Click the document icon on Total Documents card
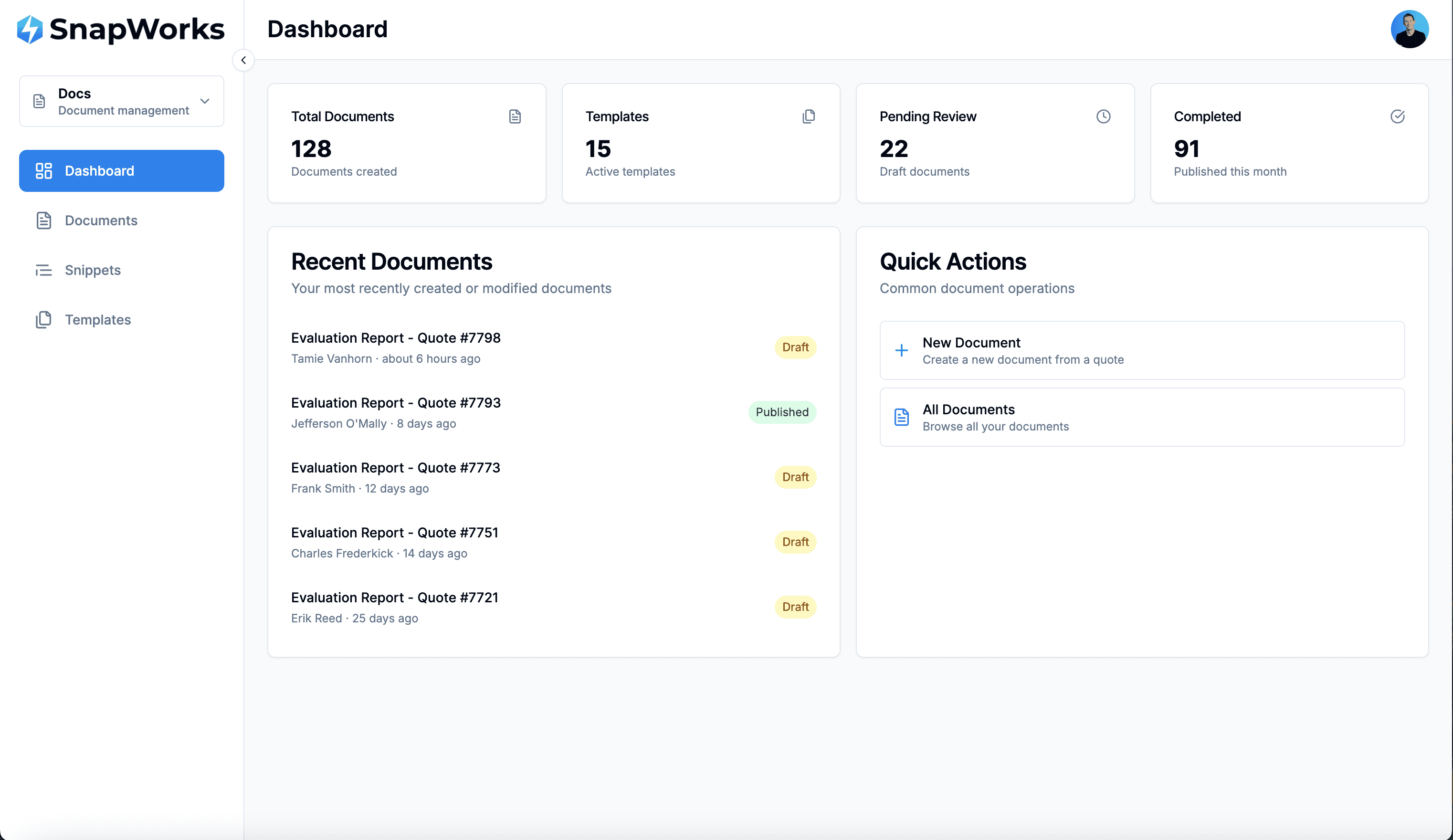This screenshot has height=840, width=1453. tap(515, 116)
